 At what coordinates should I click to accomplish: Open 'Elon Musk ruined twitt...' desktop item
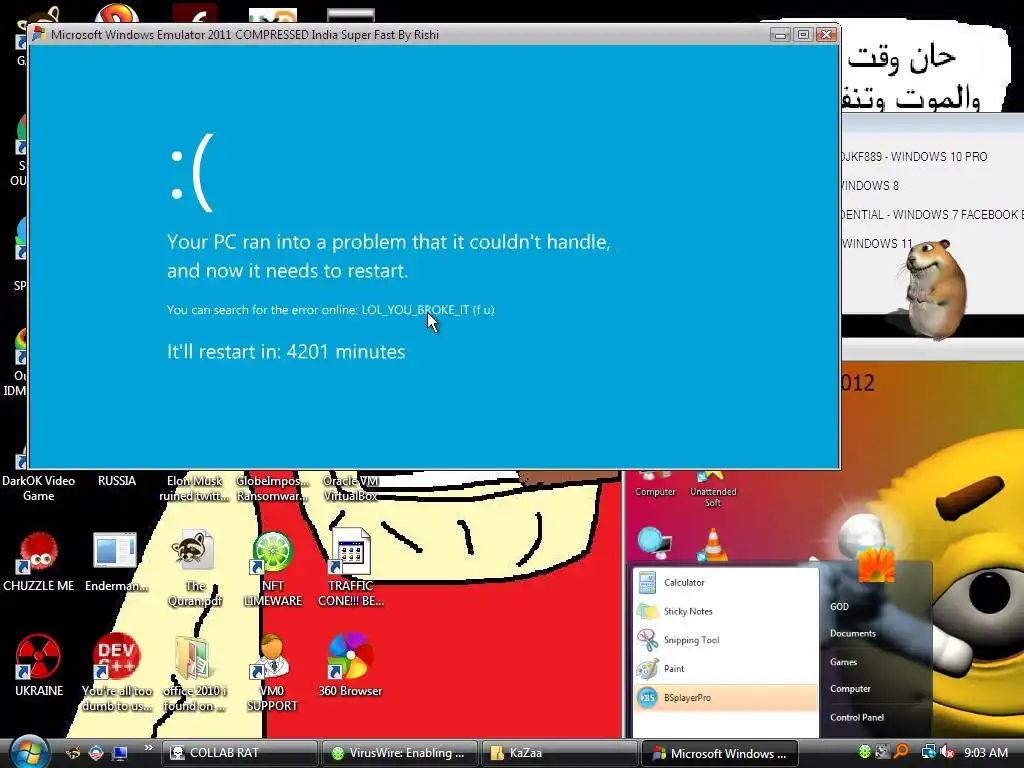[x=194, y=488]
